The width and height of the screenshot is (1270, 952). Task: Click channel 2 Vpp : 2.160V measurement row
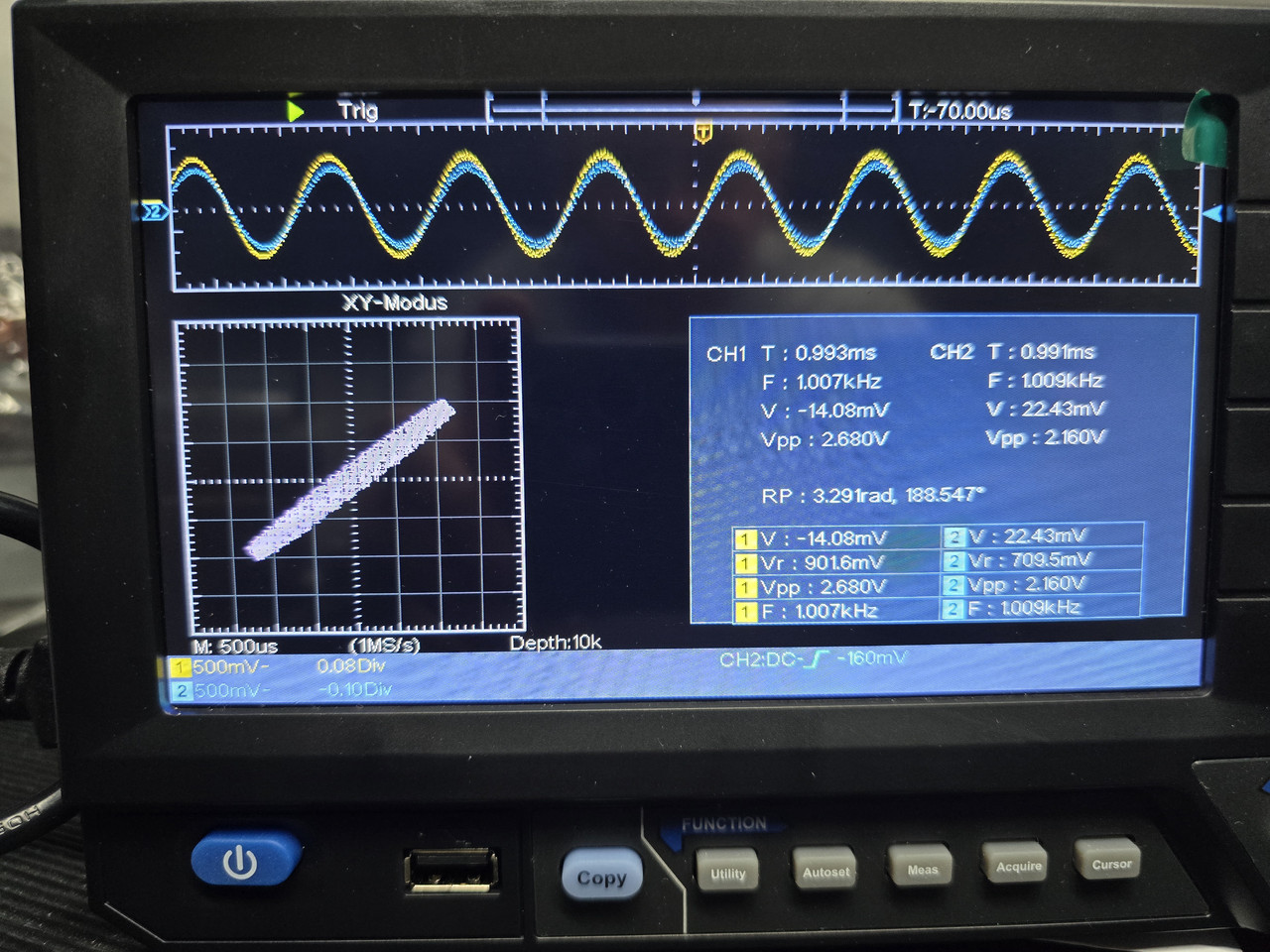[1042, 584]
